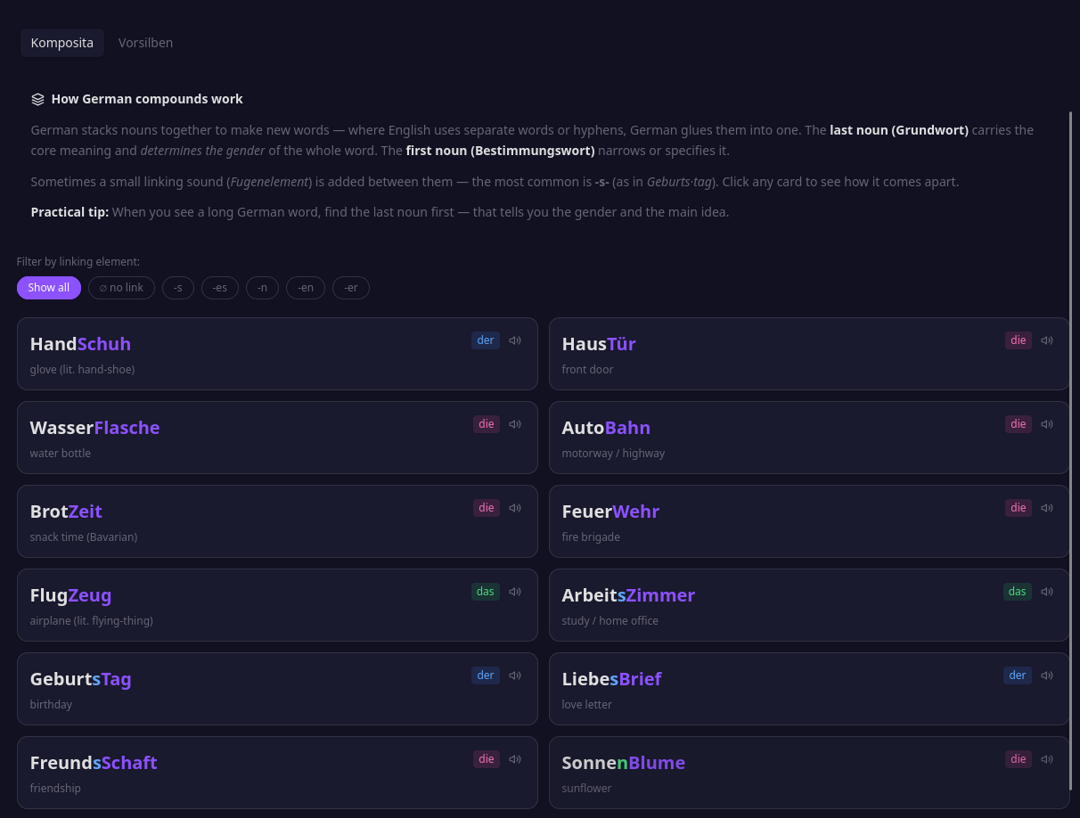
Task: Select the Komposita tab
Action: 62,43
